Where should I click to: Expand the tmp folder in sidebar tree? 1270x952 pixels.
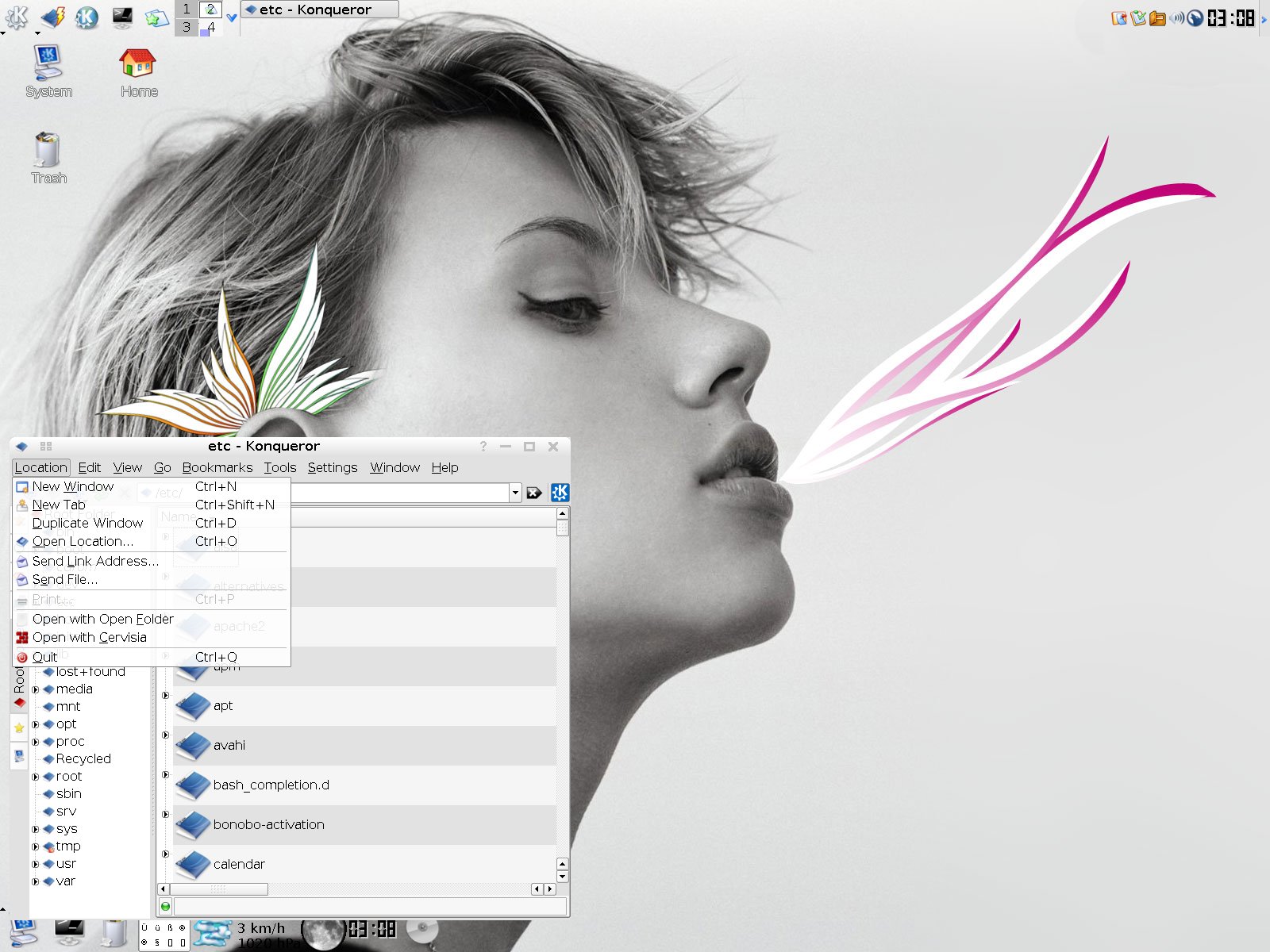(35, 846)
